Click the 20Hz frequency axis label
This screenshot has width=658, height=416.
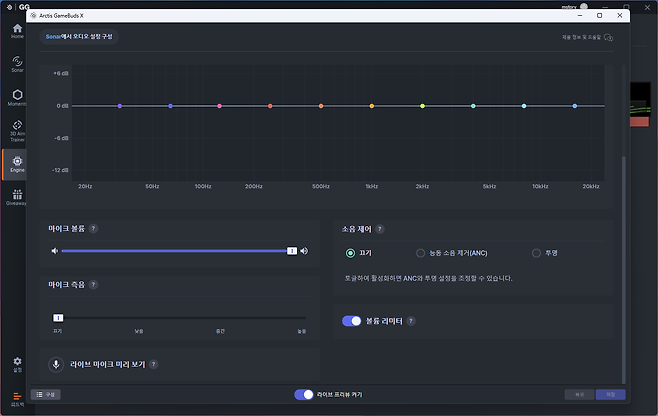[x=85, y=186]
